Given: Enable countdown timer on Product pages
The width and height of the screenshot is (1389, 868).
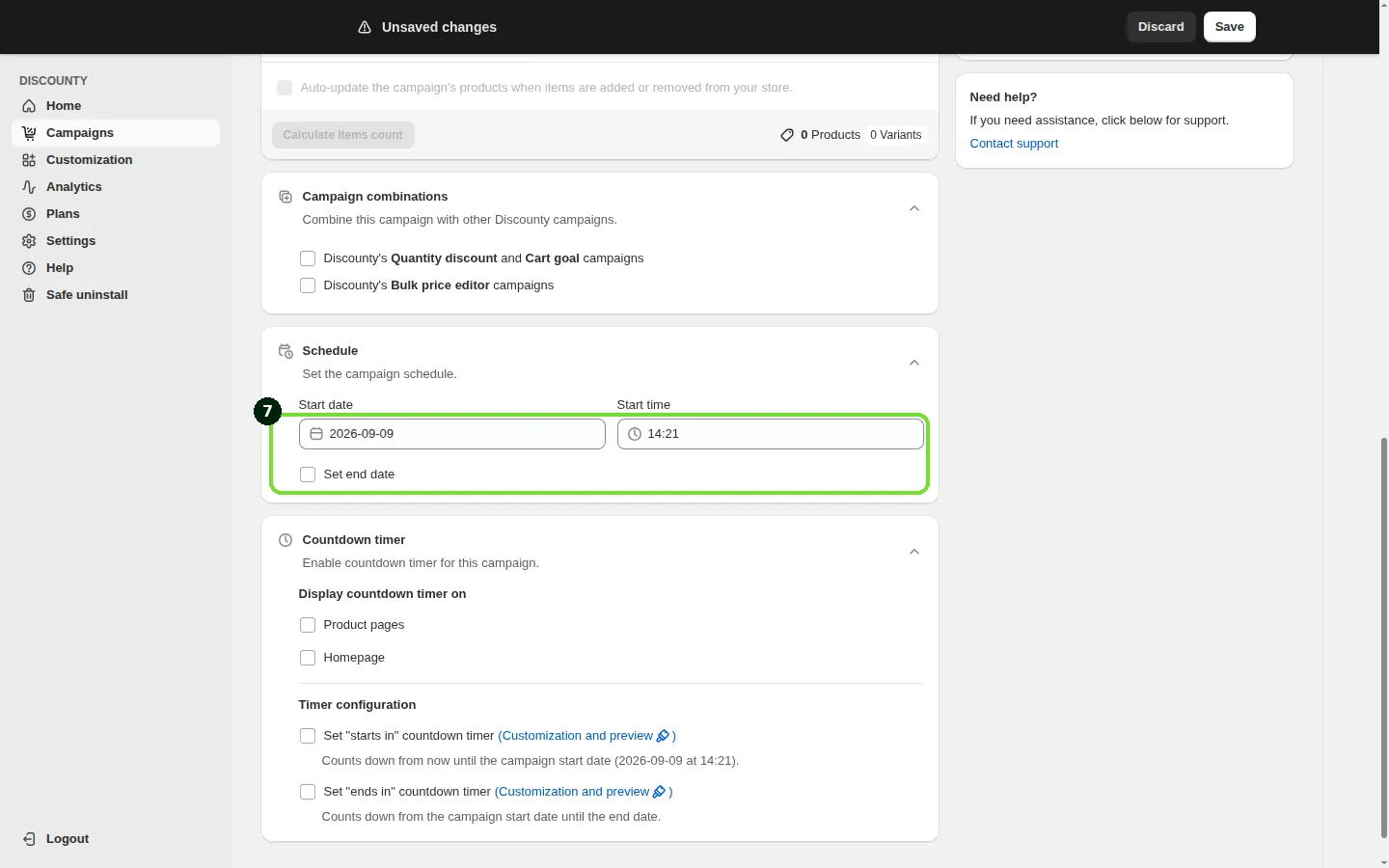Looking at the screenshot, I should click(x=308, y=625).
